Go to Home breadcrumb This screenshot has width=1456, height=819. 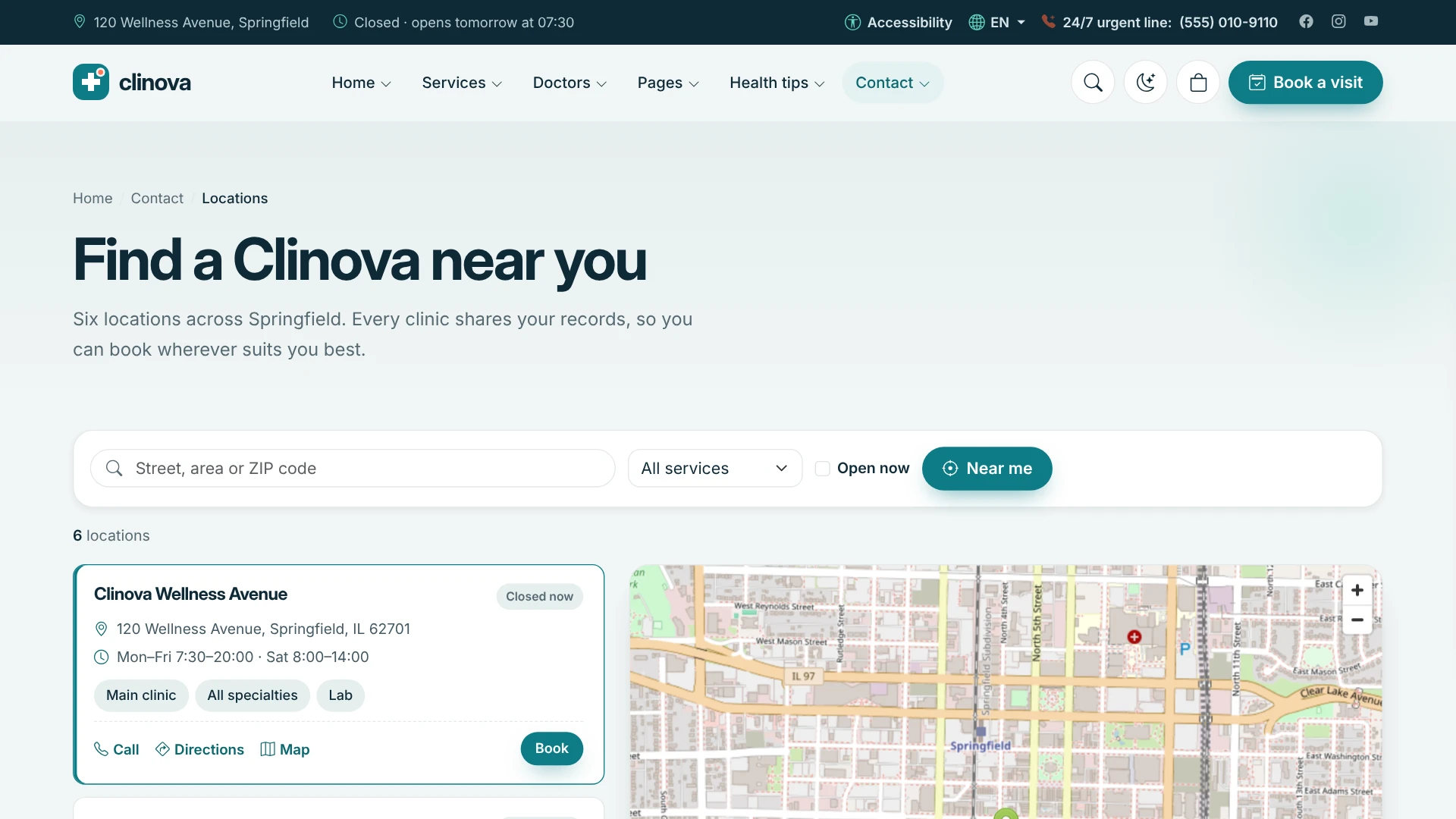click(93, 198)
